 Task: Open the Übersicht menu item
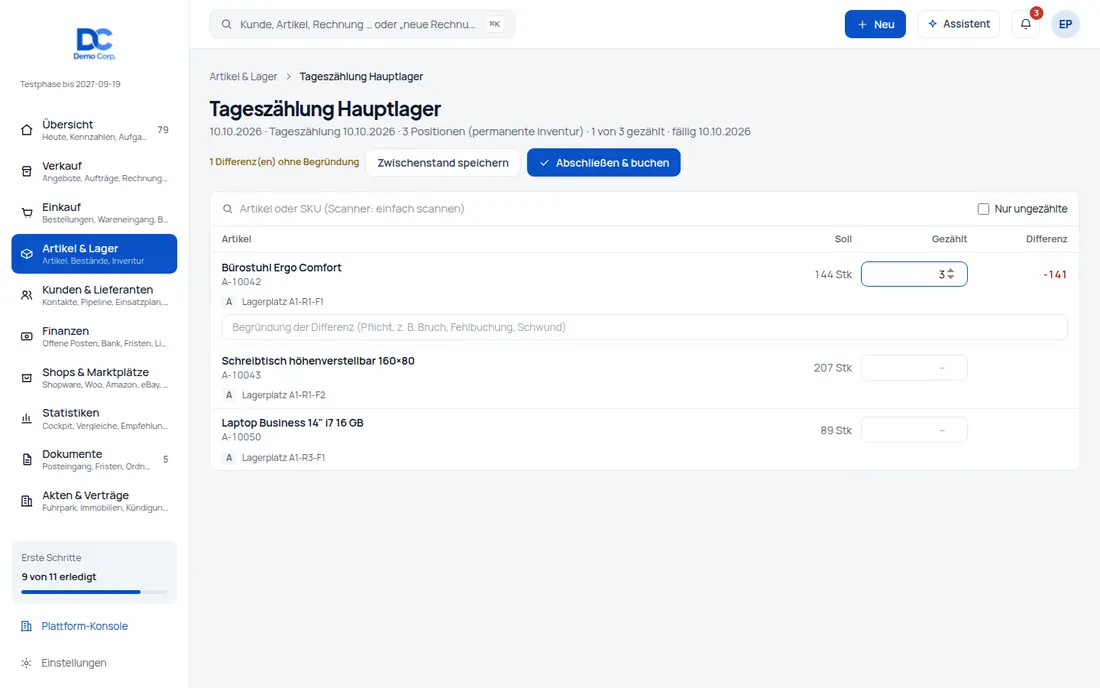94,130
